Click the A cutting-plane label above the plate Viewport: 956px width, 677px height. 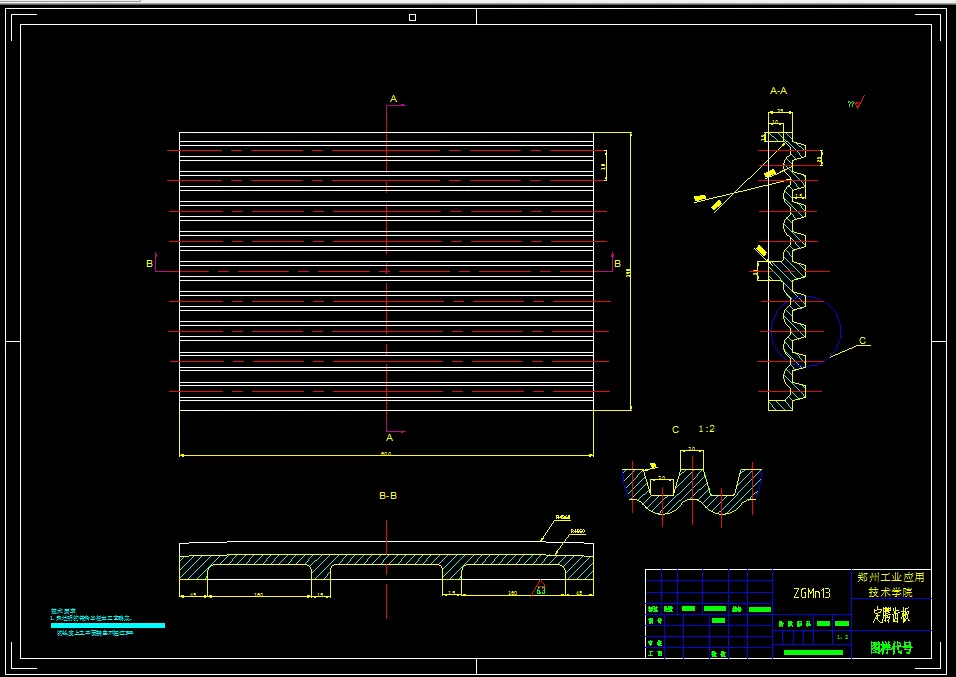tap(393, 98)
